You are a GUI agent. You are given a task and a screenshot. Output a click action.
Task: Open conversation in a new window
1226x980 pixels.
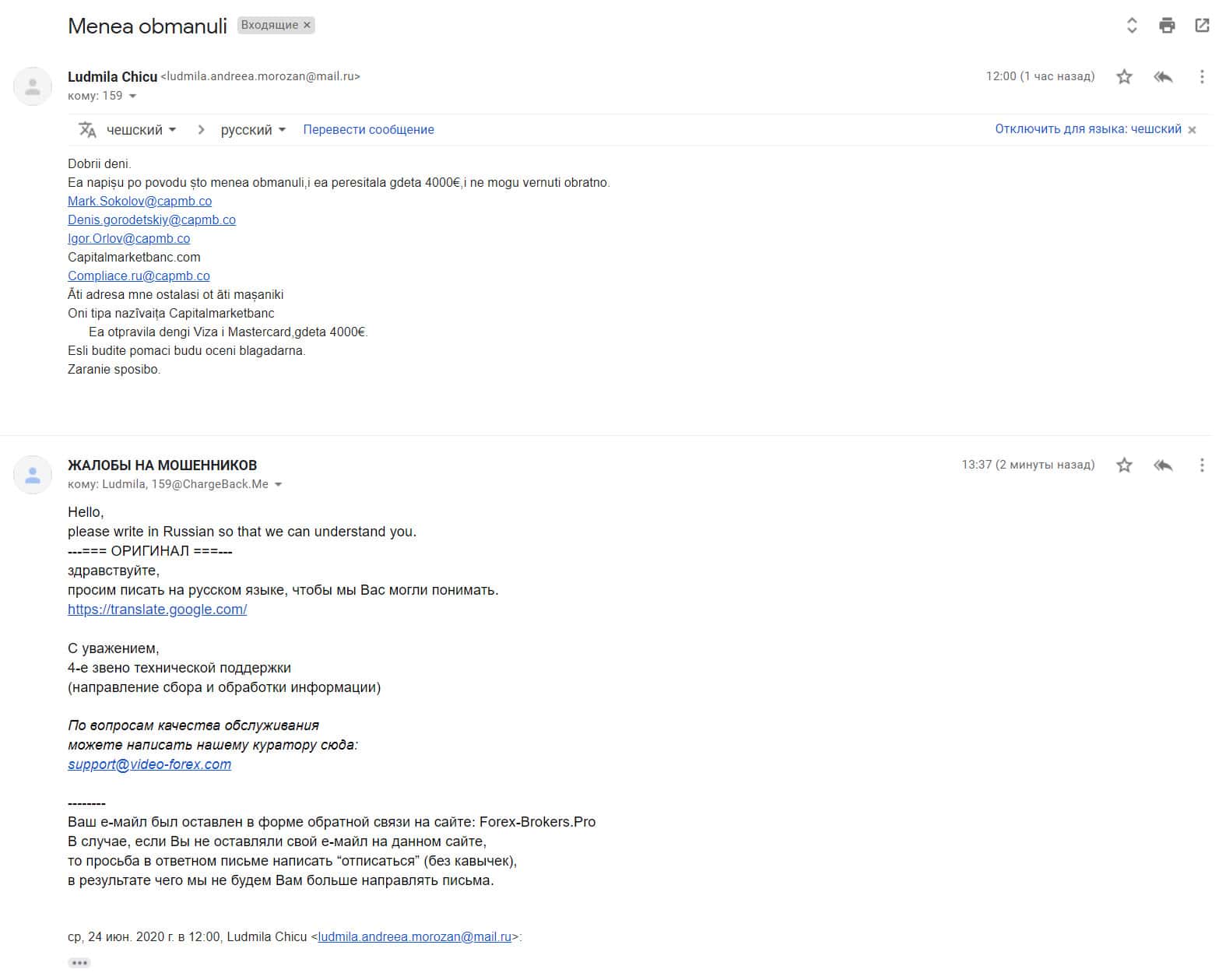[x=1202, y=26]
